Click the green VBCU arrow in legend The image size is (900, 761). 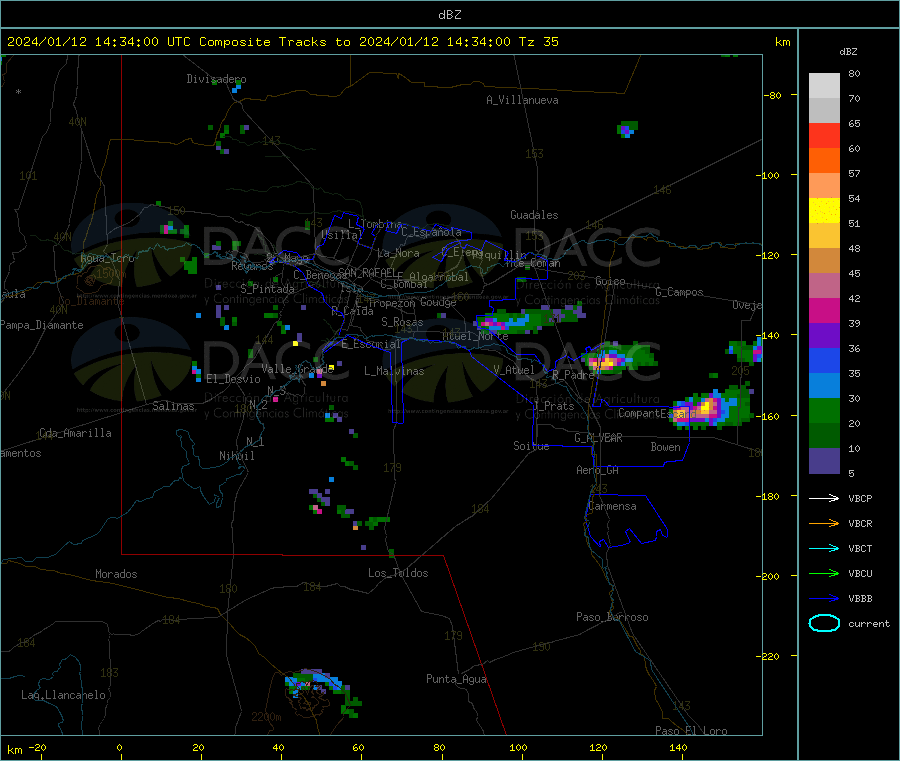[824, 573]
